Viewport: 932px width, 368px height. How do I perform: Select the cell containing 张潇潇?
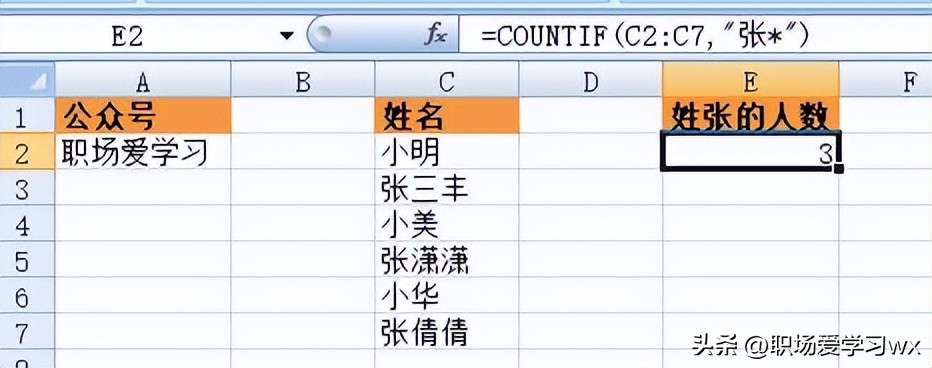coord(447,259)
